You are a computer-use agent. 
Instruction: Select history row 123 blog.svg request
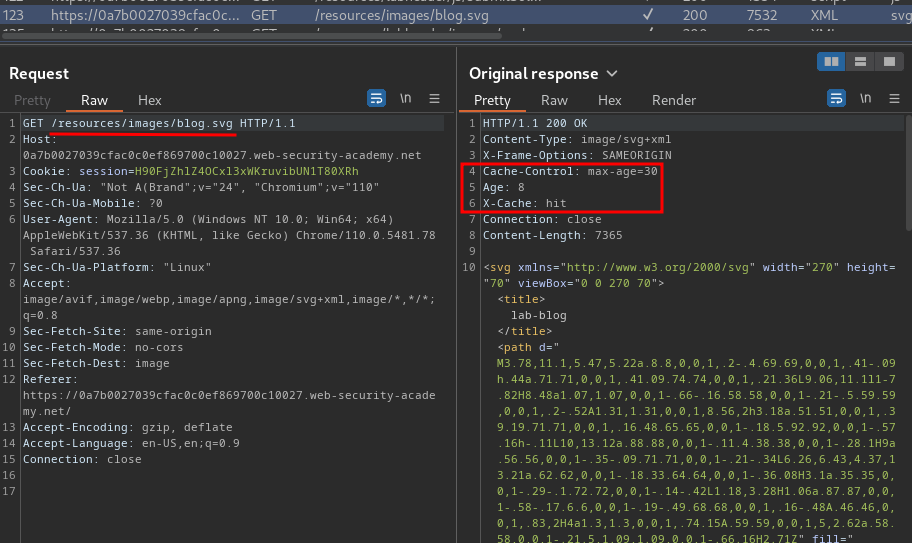click(456, 15)
